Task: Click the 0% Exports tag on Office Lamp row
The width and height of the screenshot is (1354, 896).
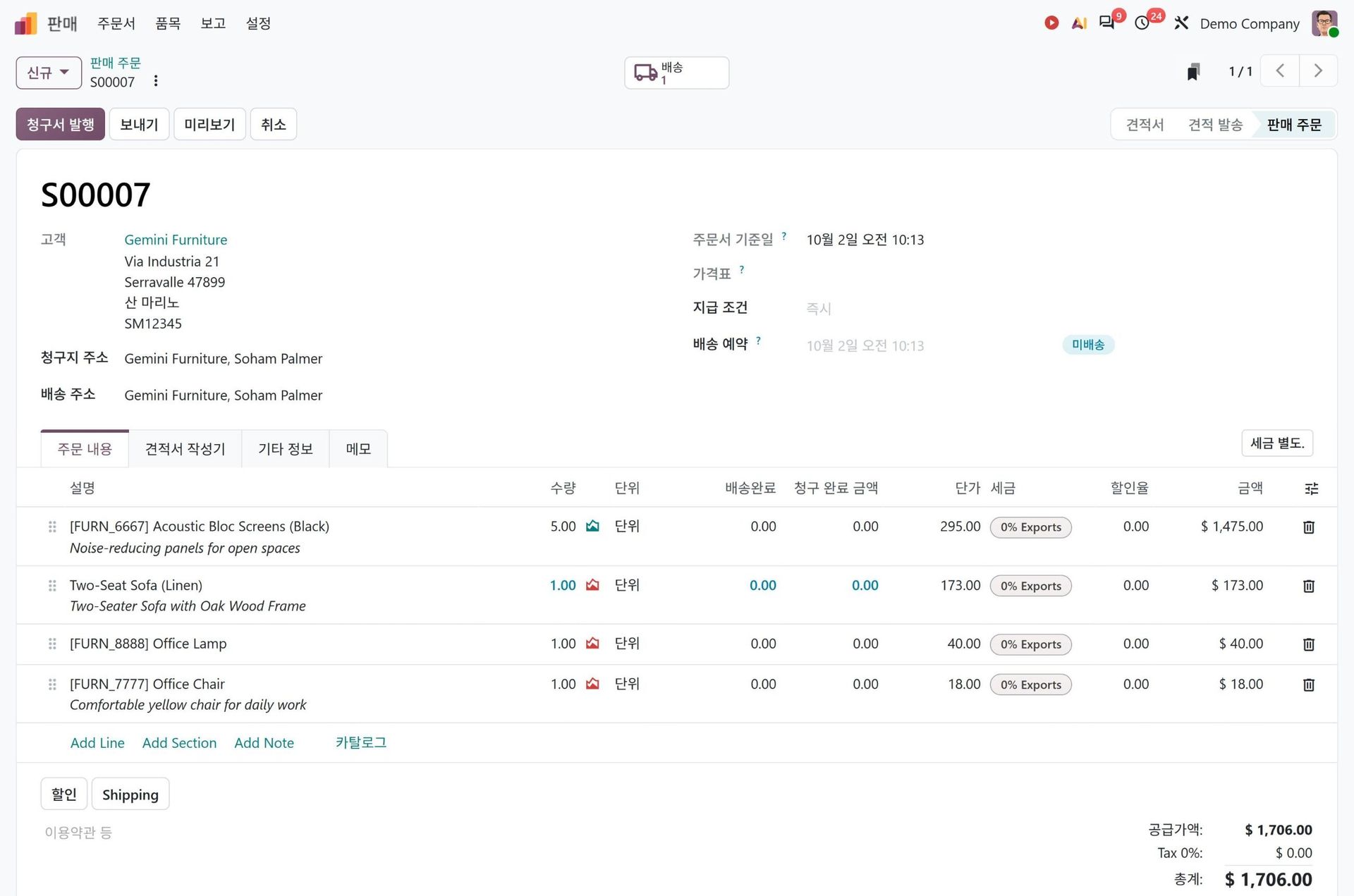Action: click(1030, 644)
